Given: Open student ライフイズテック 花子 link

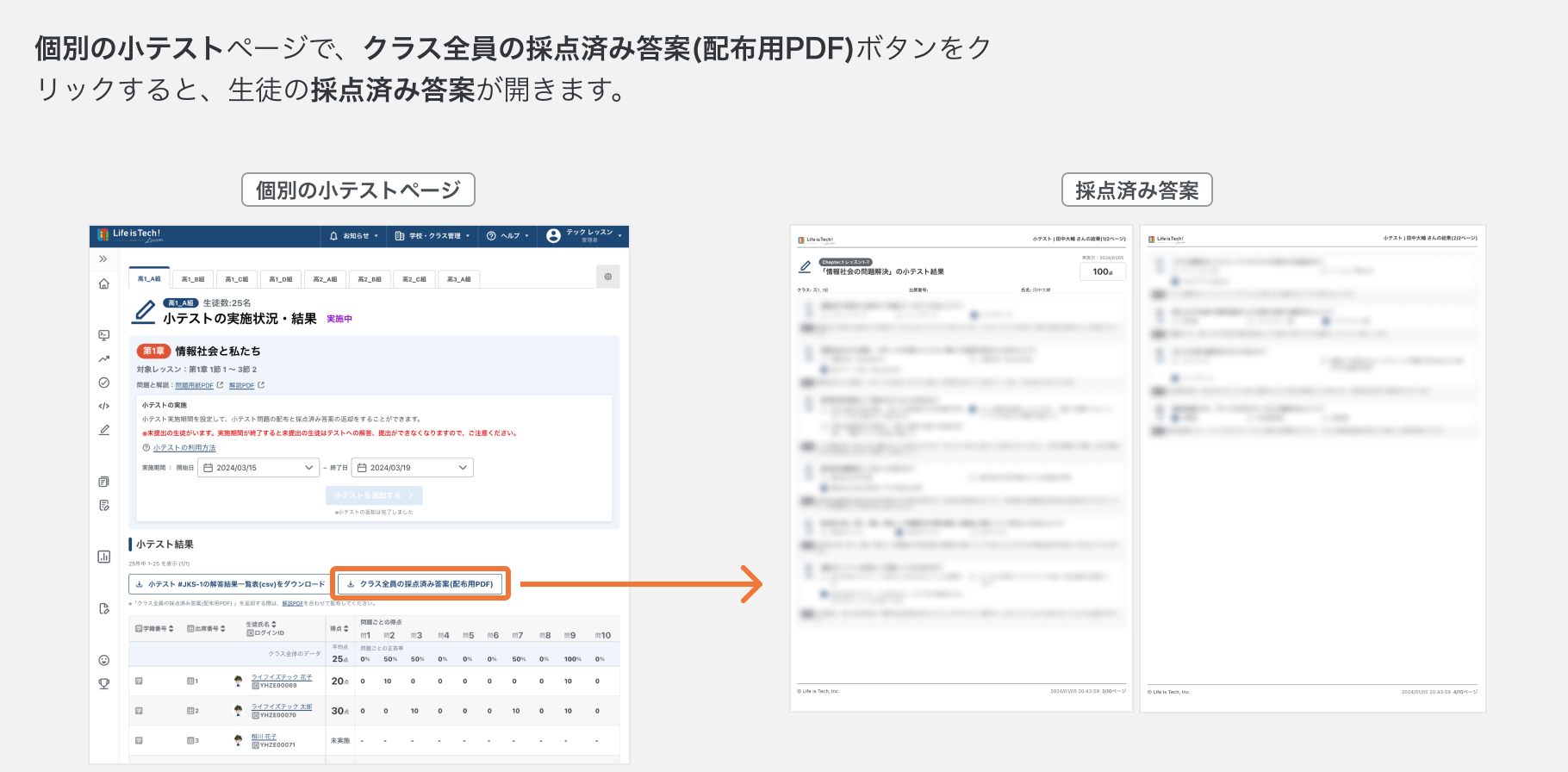Looking at the screenshot, I should click(x=282, y=677).
